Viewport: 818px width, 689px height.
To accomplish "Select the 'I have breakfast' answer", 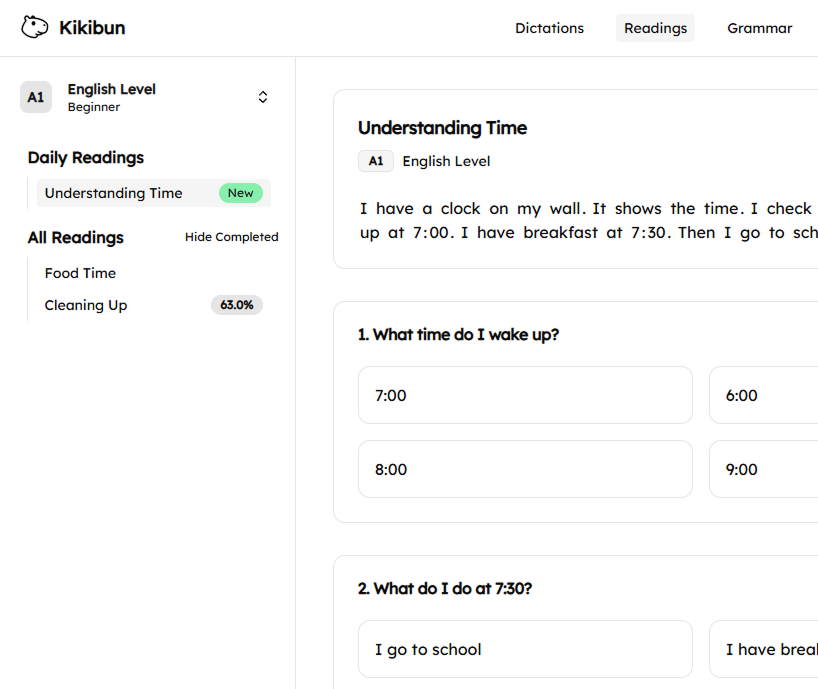I will (765, 649).
